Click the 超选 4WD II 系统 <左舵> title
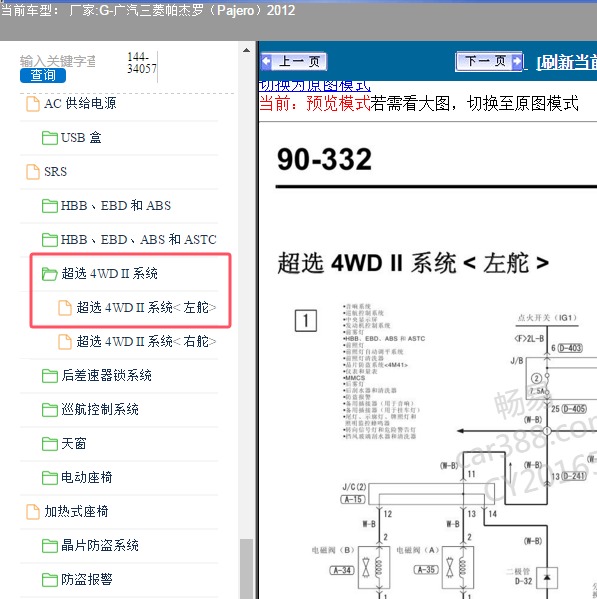597x599 pixels. [413, 263]
